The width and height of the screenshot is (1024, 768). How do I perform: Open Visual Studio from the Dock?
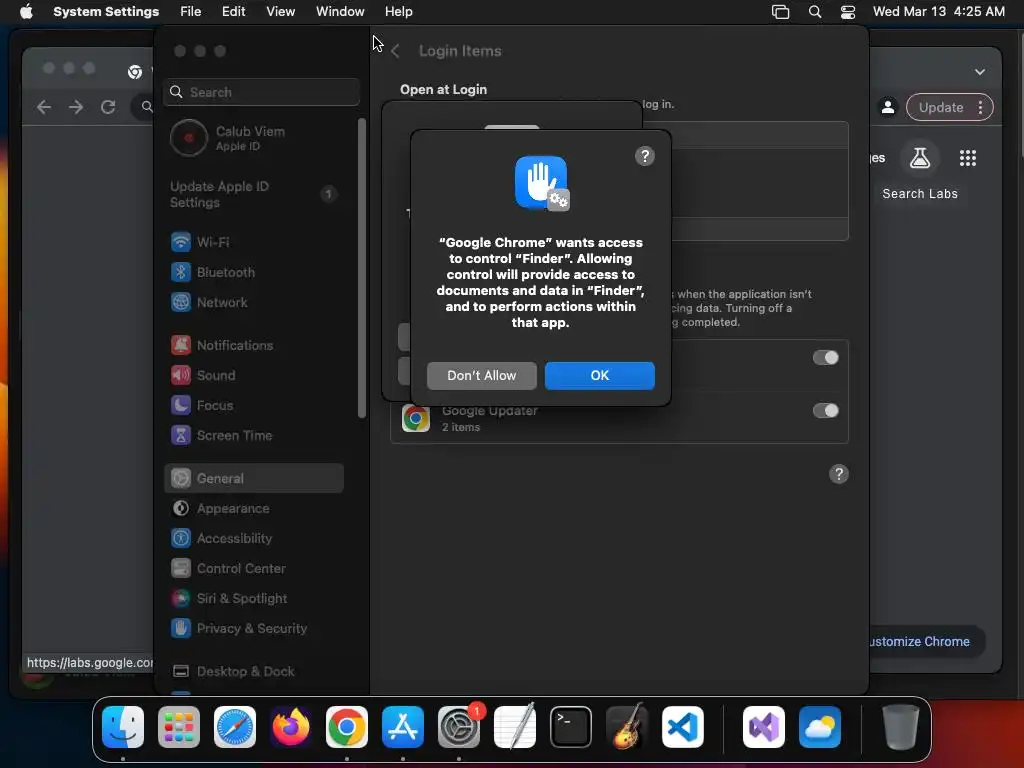[x=763, y=727]
